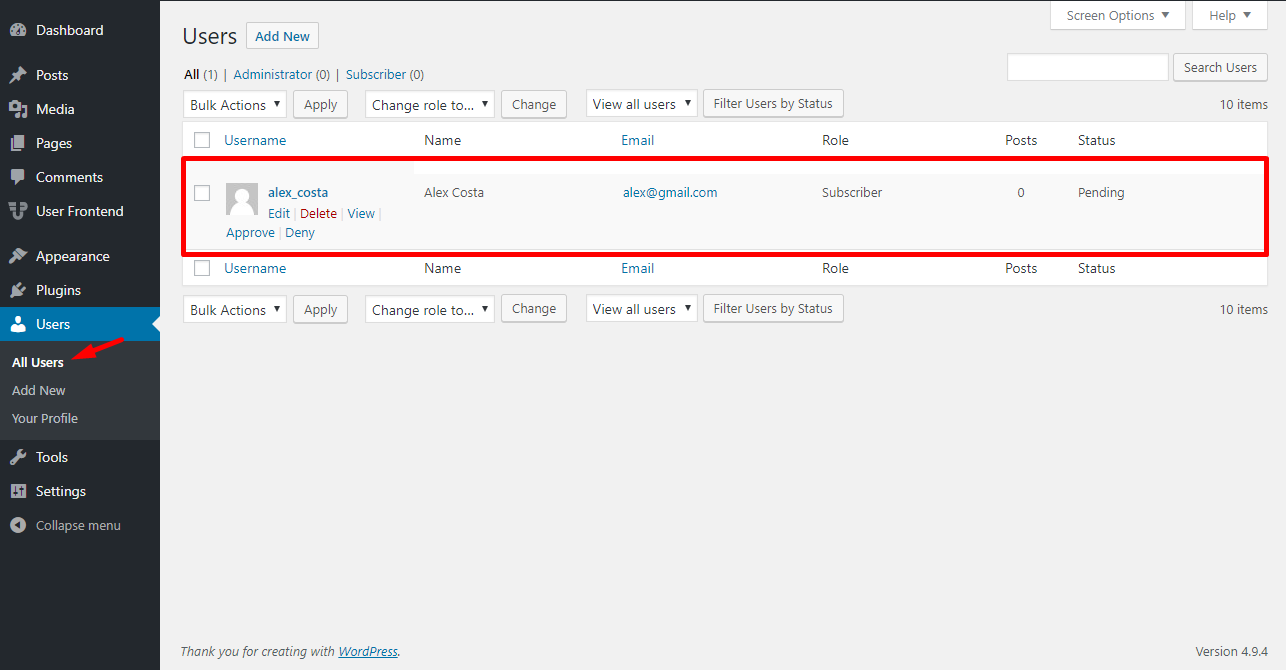This screenshot has width=1286, height=670.
Task: Tick the select-all checkbox in the bottom footer row
Action: (x=202, y=268)
